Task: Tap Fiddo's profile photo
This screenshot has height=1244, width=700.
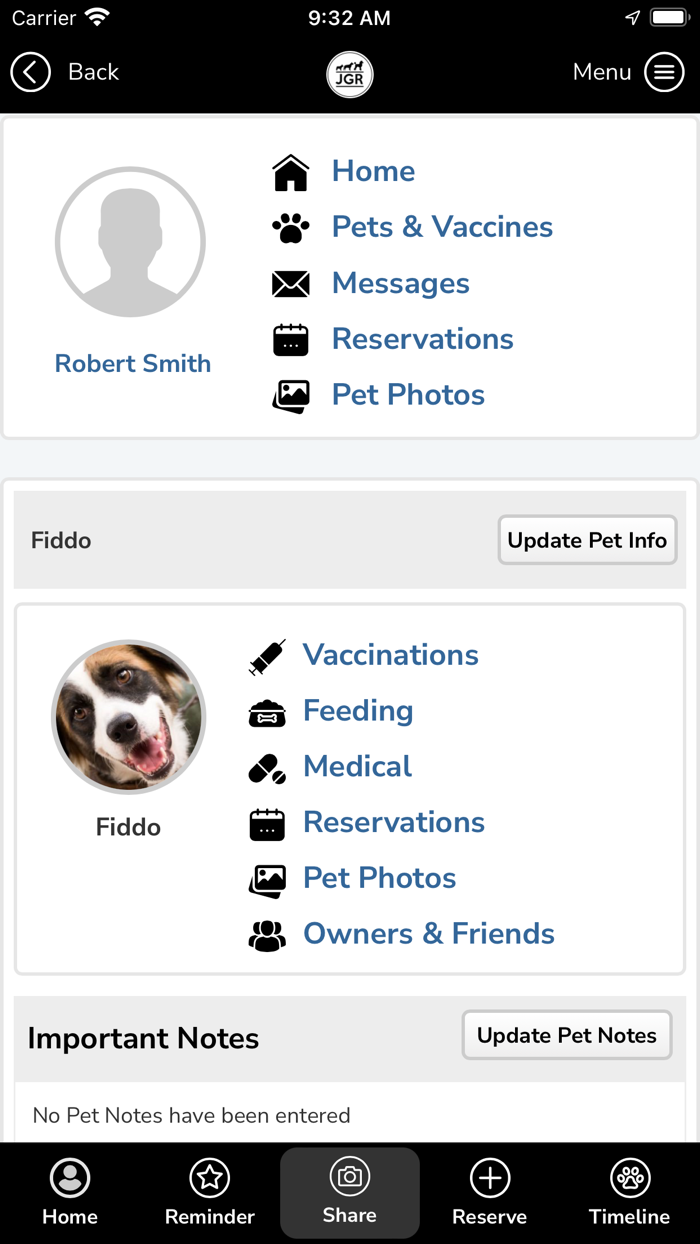Action: [128, 717]
